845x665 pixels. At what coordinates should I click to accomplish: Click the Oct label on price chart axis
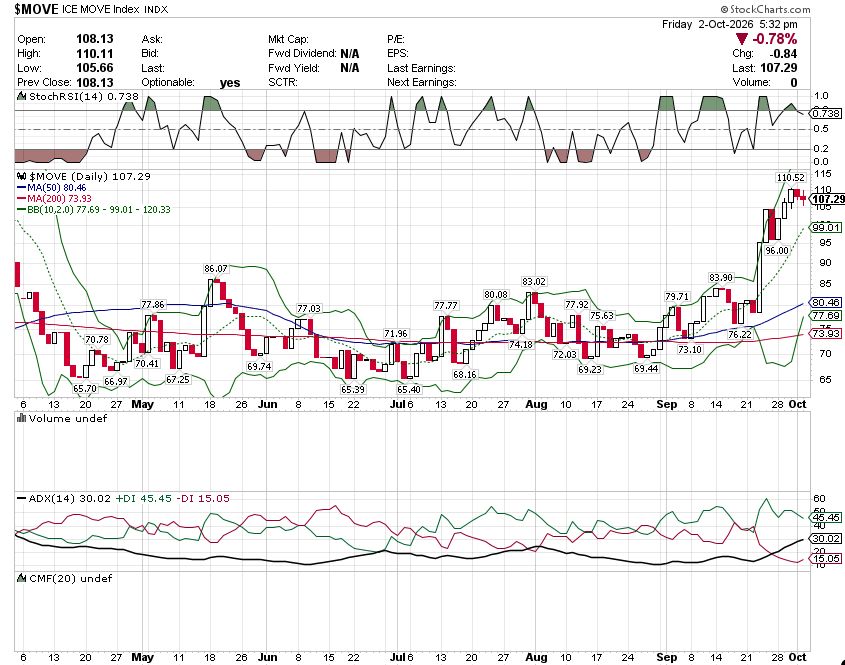(x=798, y=404)
